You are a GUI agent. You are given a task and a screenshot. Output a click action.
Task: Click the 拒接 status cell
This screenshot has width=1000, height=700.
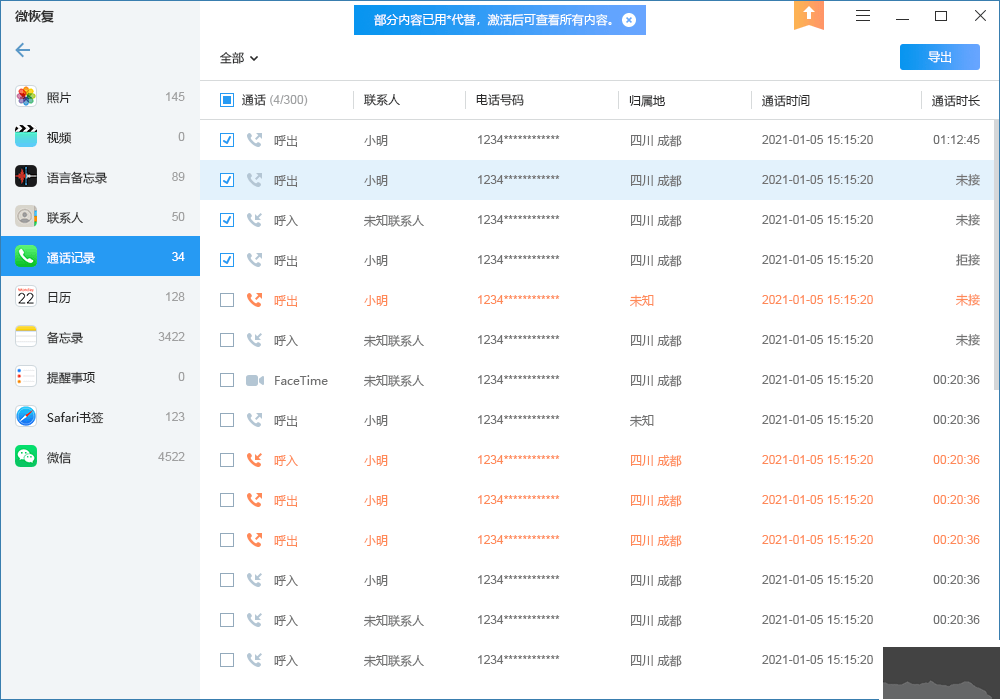point(967,259)
